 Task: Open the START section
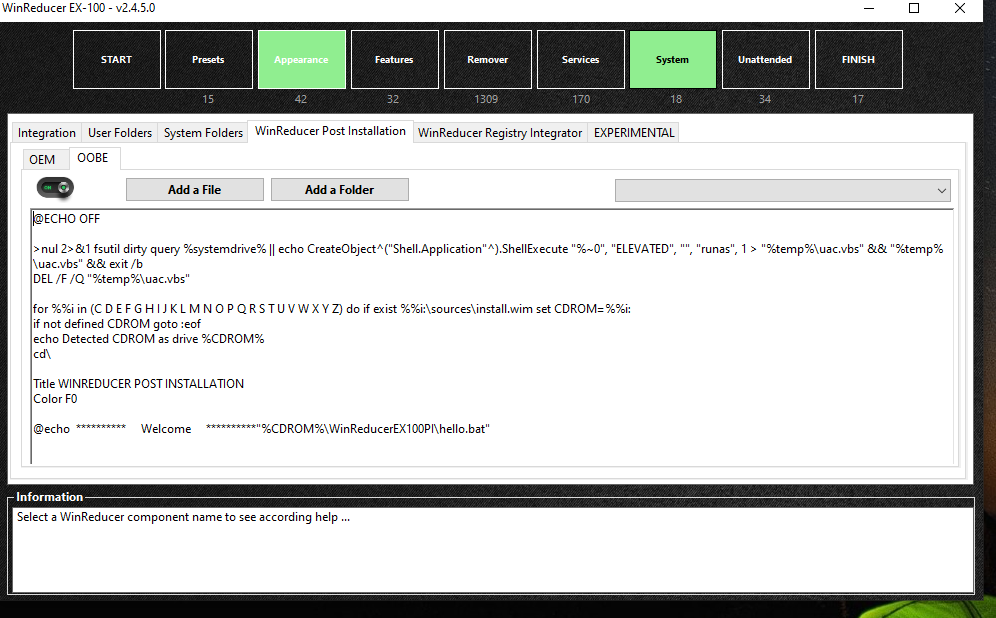pyautogui.click(x=117, y=60)
